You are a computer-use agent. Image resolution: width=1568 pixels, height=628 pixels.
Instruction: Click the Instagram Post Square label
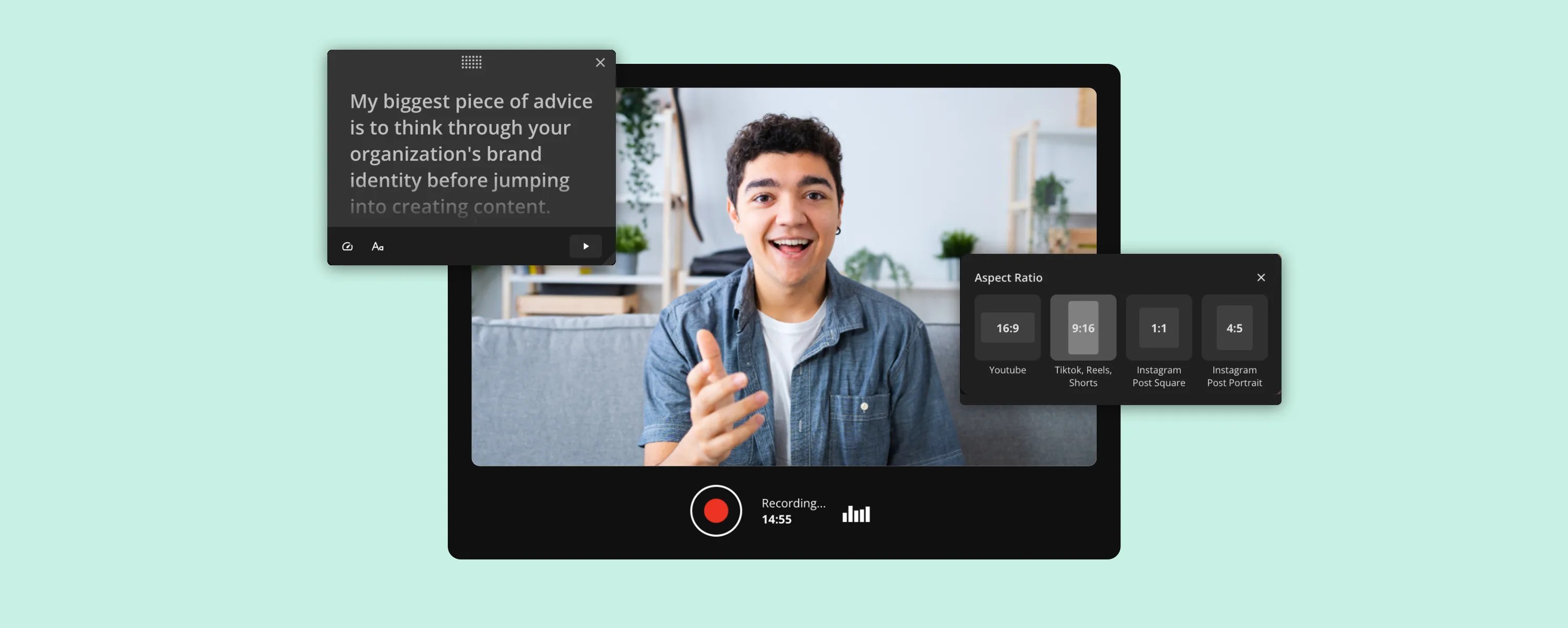coord(1158,376)
